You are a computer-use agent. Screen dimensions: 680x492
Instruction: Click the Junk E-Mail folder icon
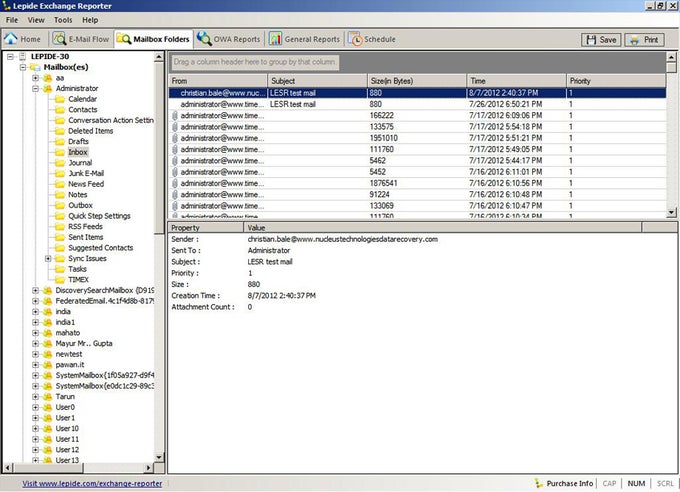tap(60, 174)
